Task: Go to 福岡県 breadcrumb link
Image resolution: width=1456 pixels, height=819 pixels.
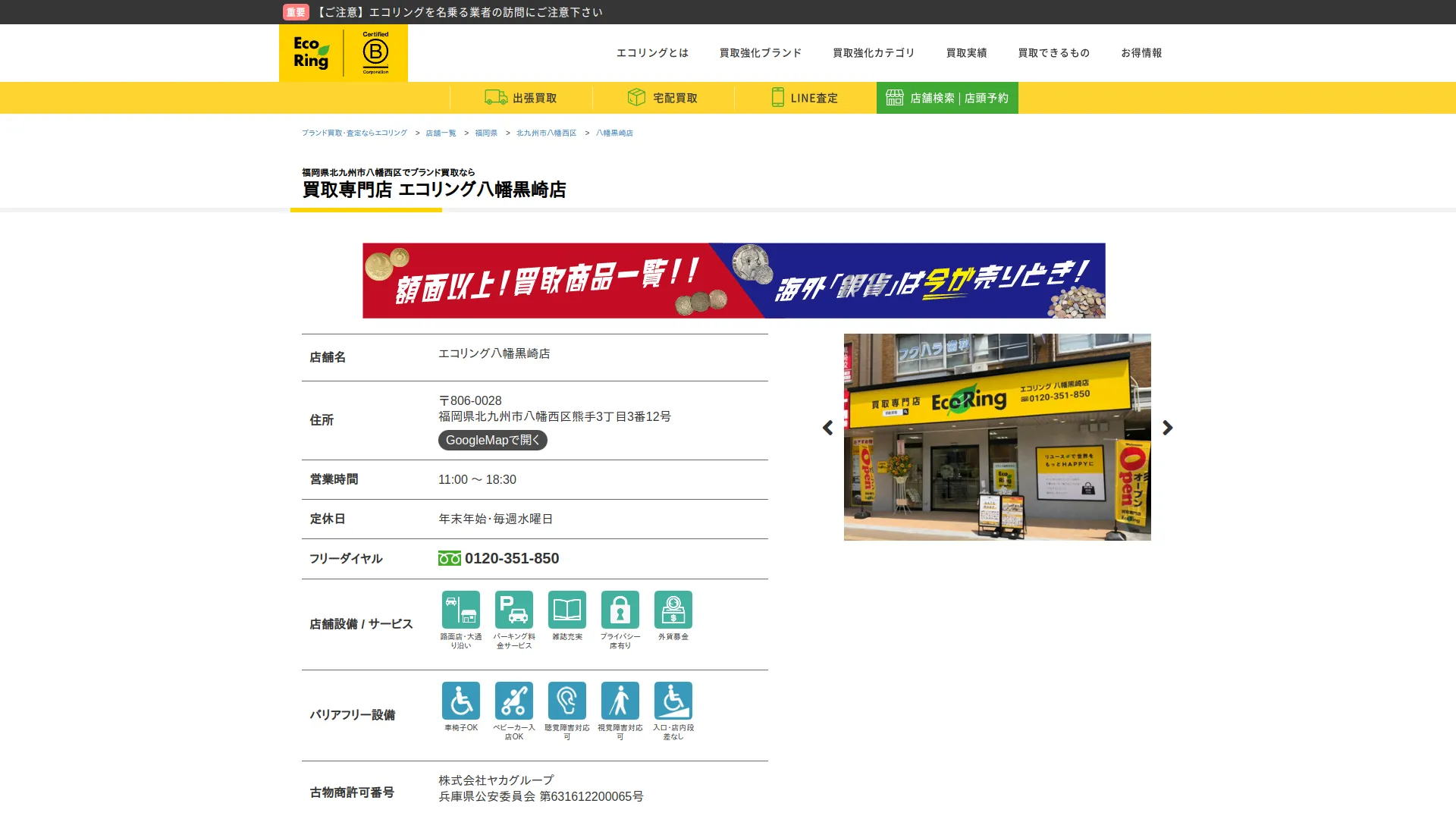Action: (x=486, y=133)
